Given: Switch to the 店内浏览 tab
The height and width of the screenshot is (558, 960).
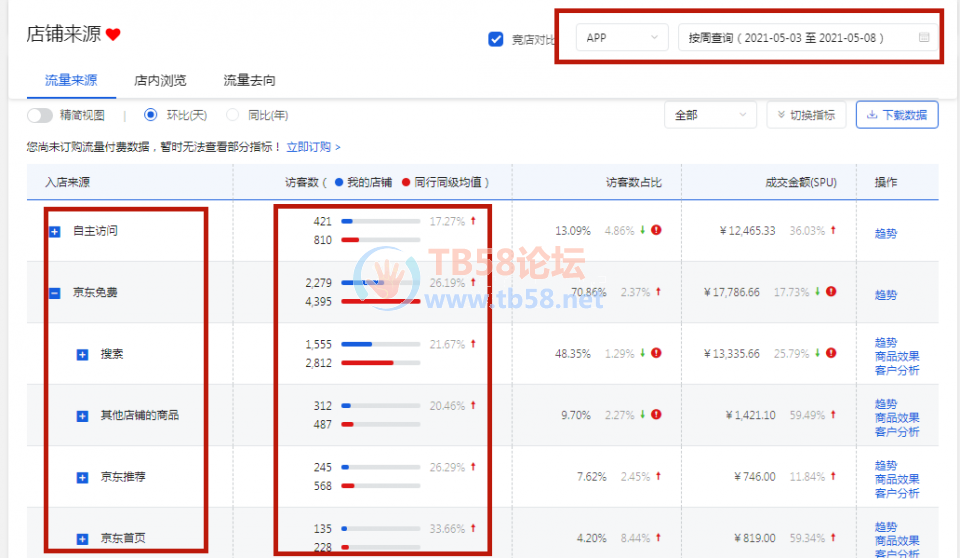Looking at the screenshot, I should pos(160,80).
